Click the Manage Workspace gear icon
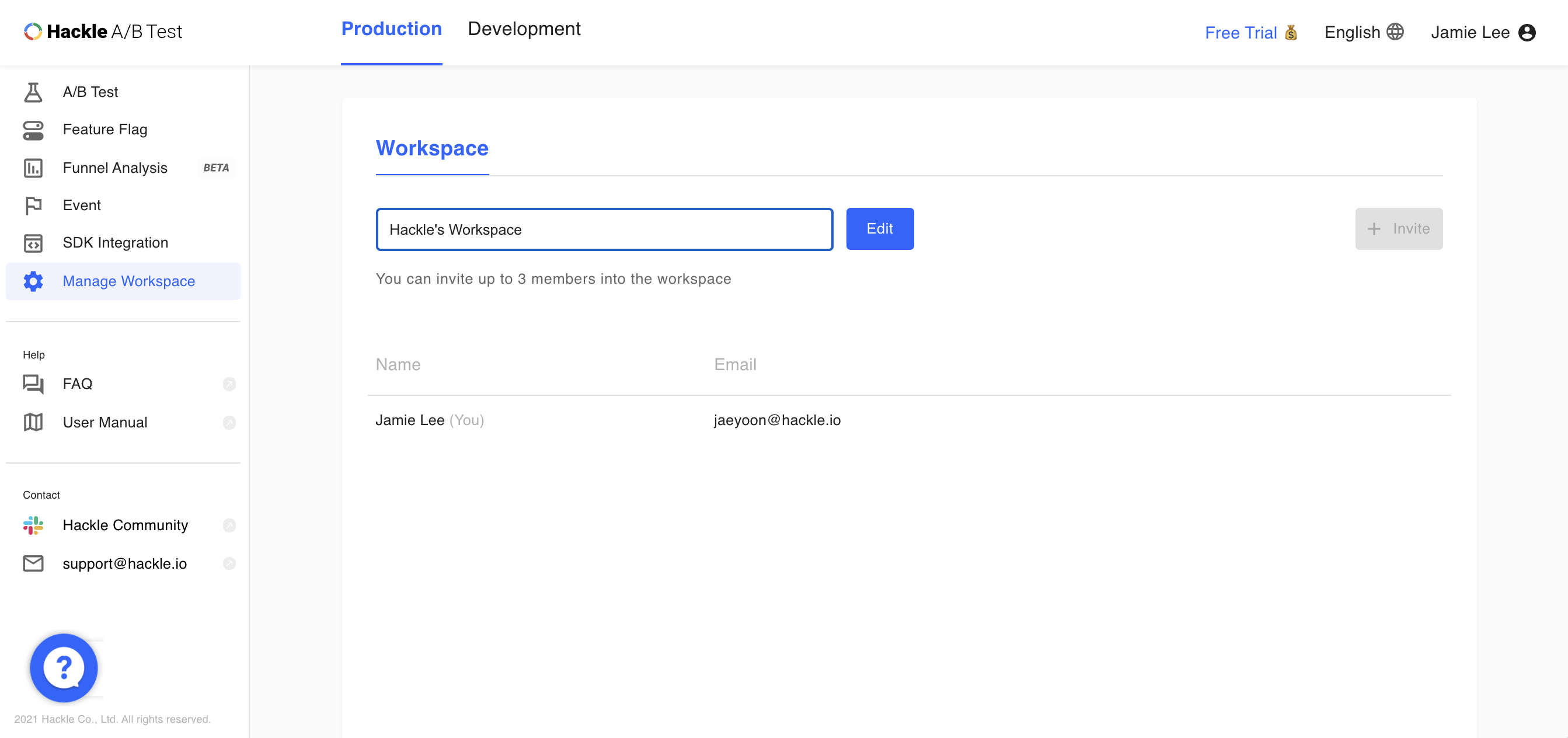Screen dimensions: 1568x738 [33, 281]
